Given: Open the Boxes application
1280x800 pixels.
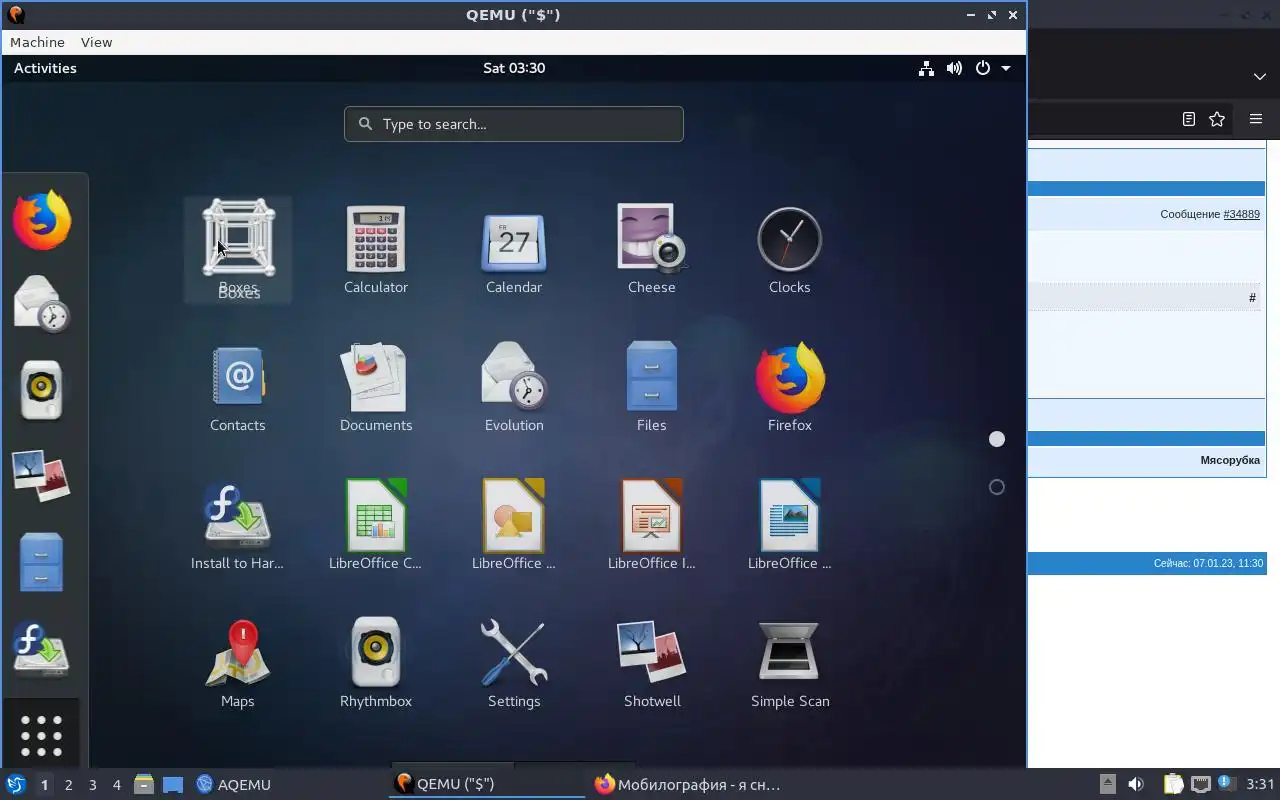Looking at the screenshot, I should pyautogui.click(x=238, y=249).
